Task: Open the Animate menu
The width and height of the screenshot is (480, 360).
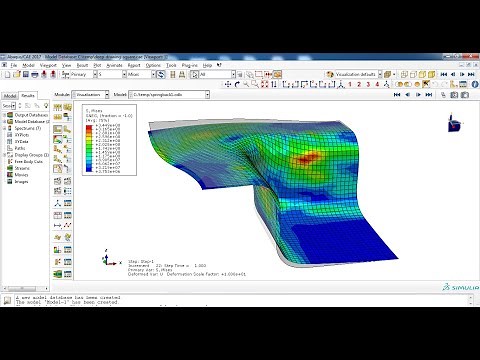Action: (114, 65)
